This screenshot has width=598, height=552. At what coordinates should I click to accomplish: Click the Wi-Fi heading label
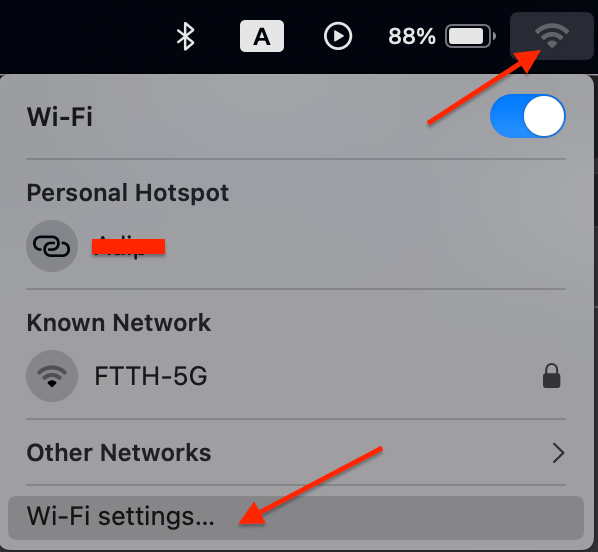[59, 116]
